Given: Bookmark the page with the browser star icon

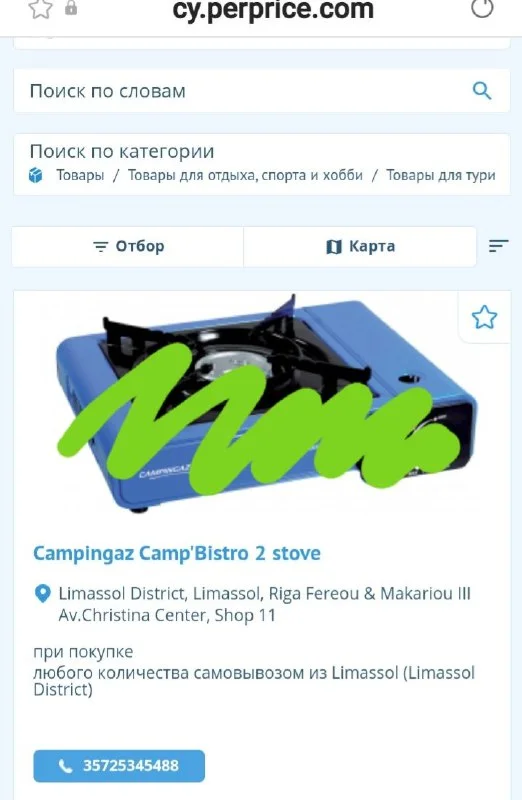Looking at the screenshot, I should pyautogui.click(x=40, y=9).
